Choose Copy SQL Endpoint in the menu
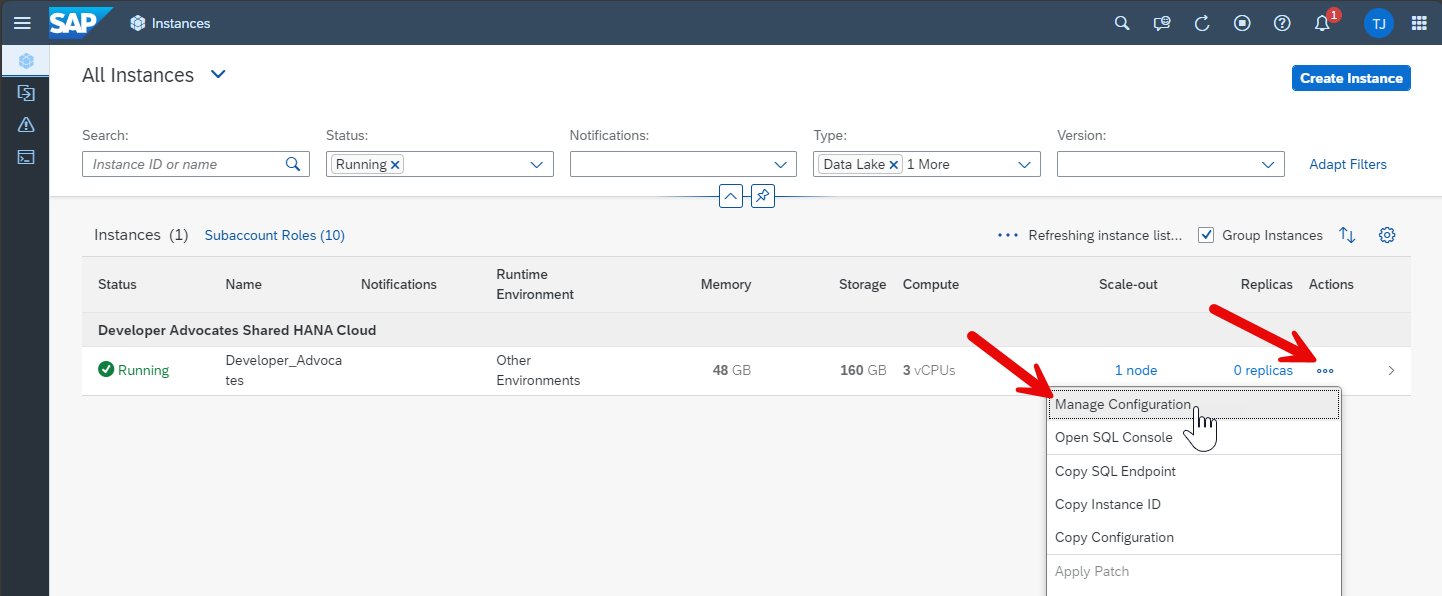Viewport: 1442px width, 596px height. (1115, 470)
